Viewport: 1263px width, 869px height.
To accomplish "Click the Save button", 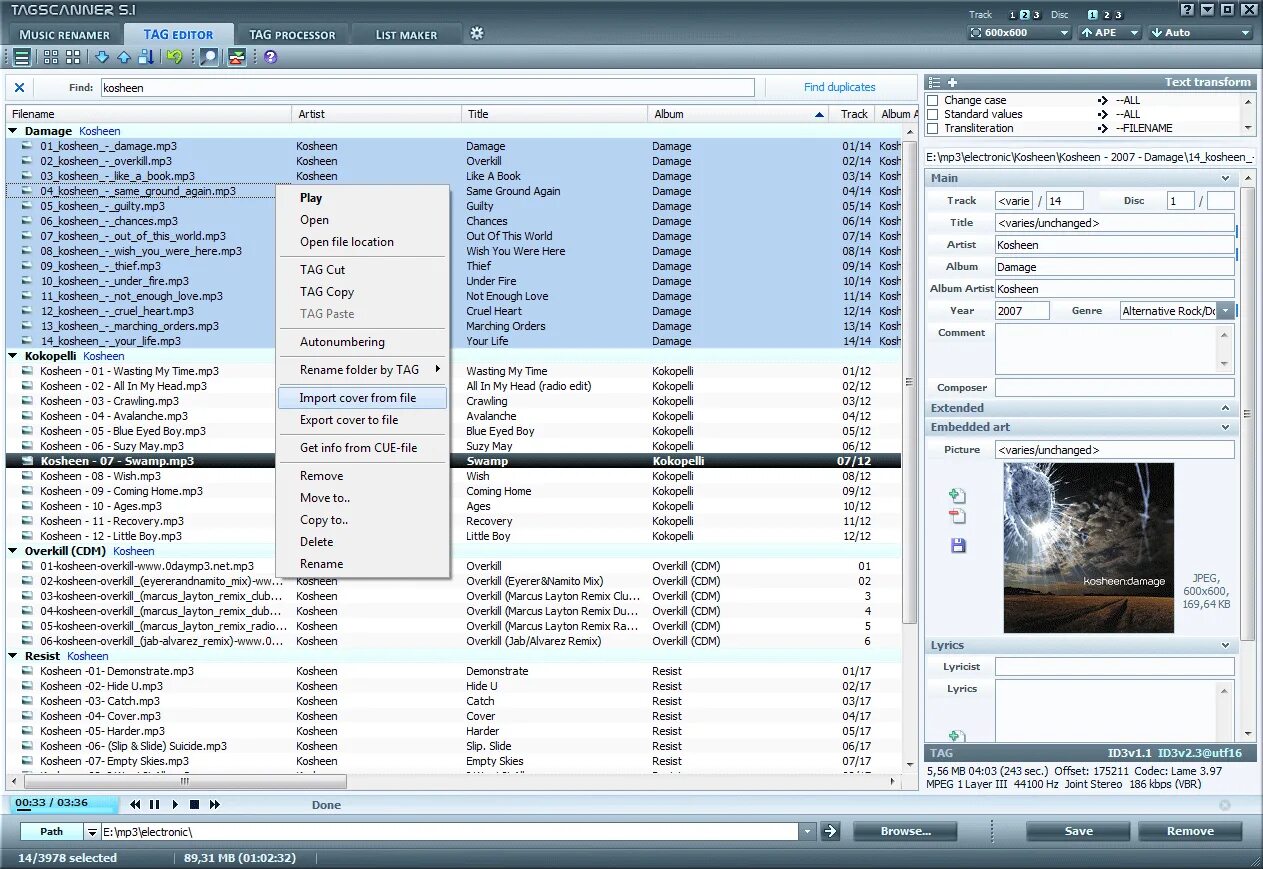I will pyautogui.click(x=1078, y=831).
